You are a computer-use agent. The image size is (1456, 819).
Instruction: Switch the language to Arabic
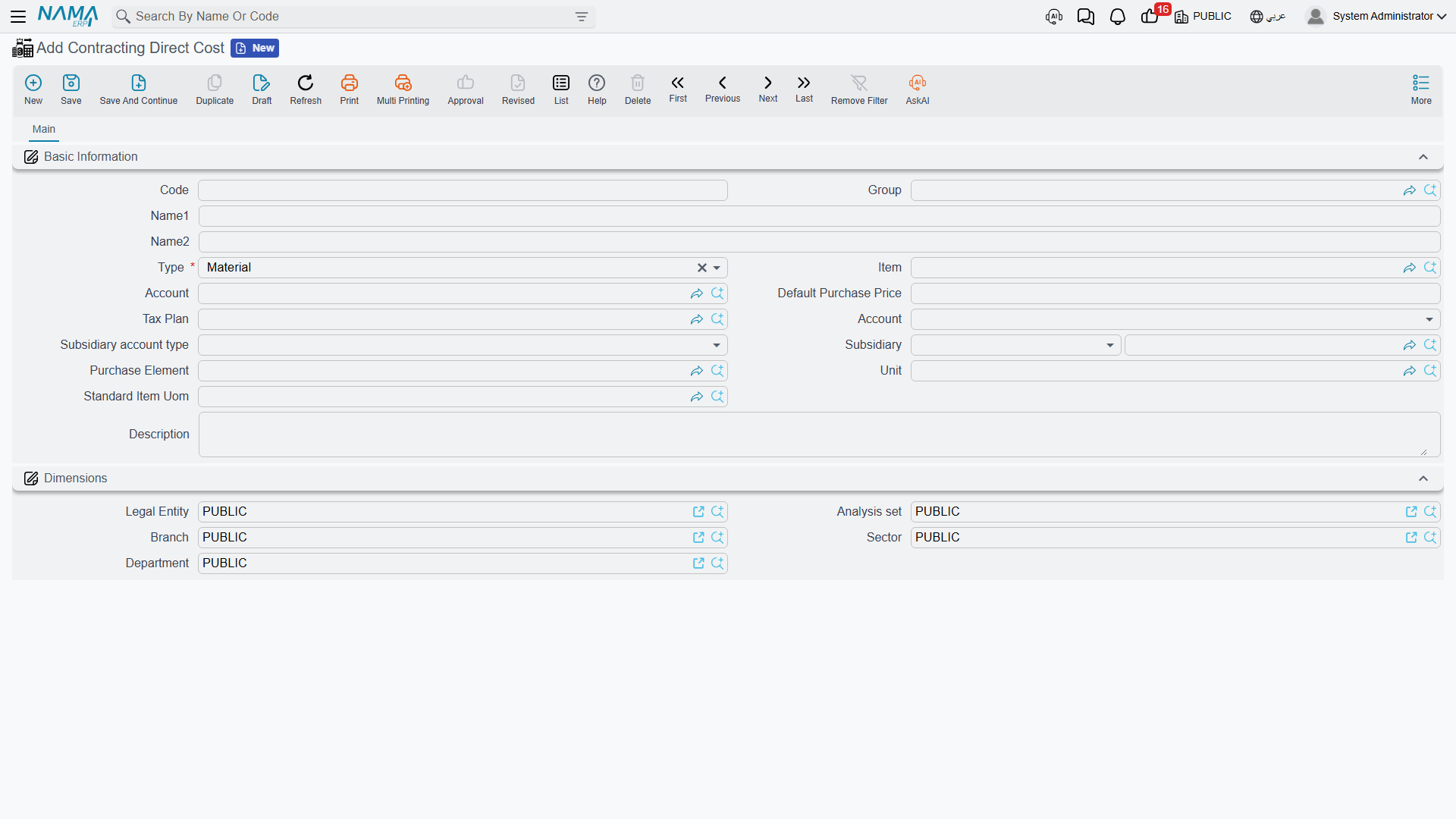pyautogui.click(x=1268, y=17)
